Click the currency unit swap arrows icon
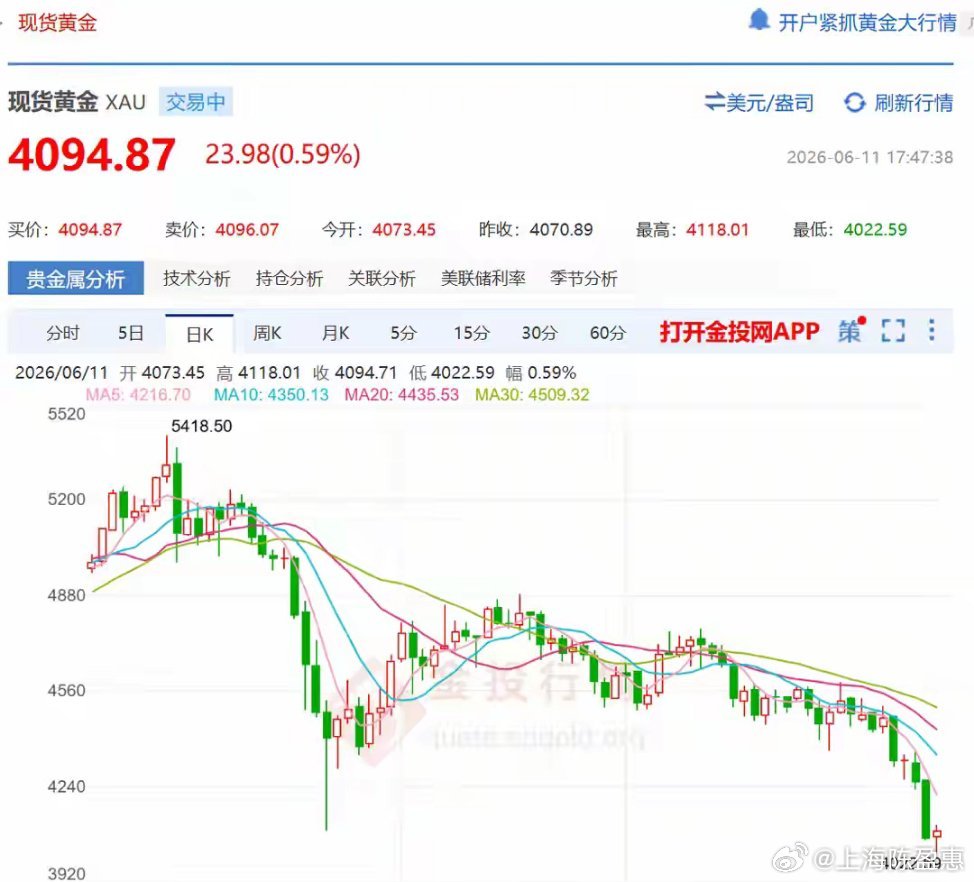This screenshot has width=974, height=882. 714,102
